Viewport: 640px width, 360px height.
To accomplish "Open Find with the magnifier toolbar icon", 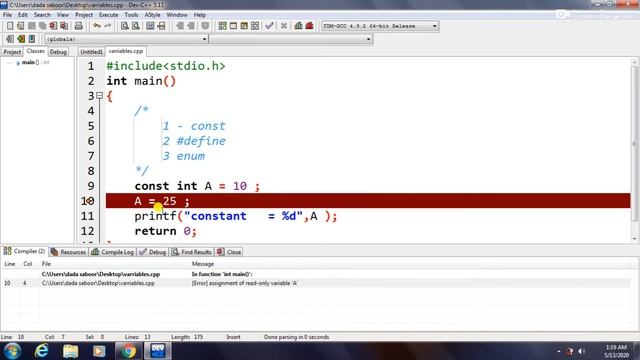I will [125, 26].
